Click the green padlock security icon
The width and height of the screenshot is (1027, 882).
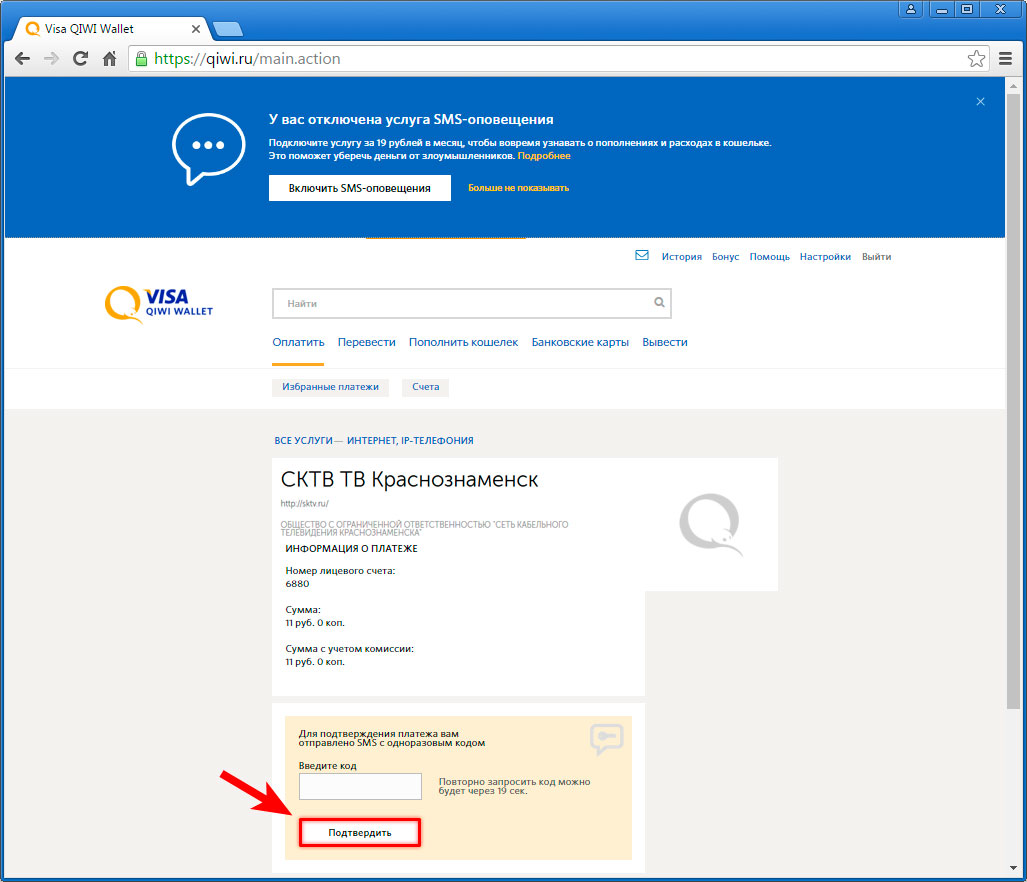point(141,59)
